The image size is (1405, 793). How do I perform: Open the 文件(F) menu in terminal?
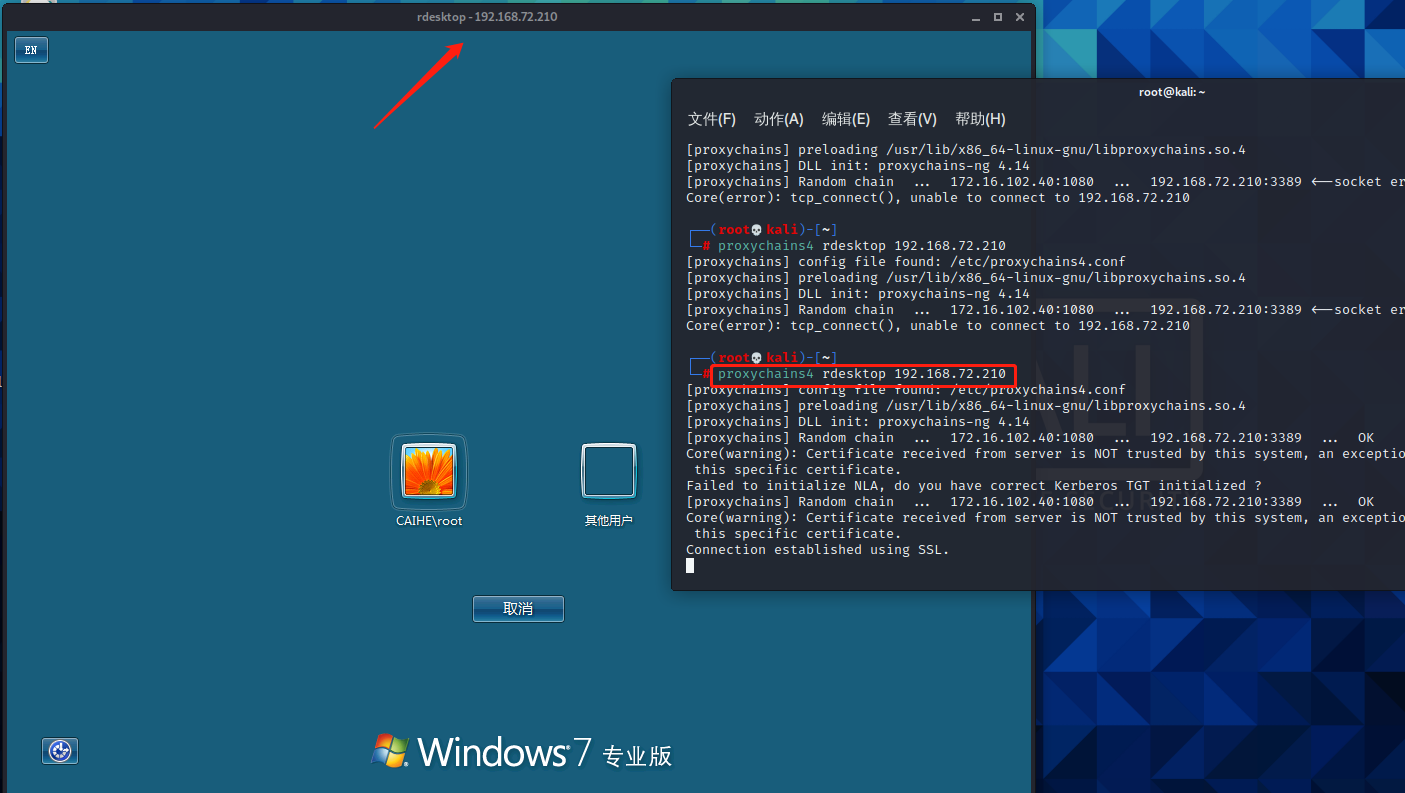[712, 119]
